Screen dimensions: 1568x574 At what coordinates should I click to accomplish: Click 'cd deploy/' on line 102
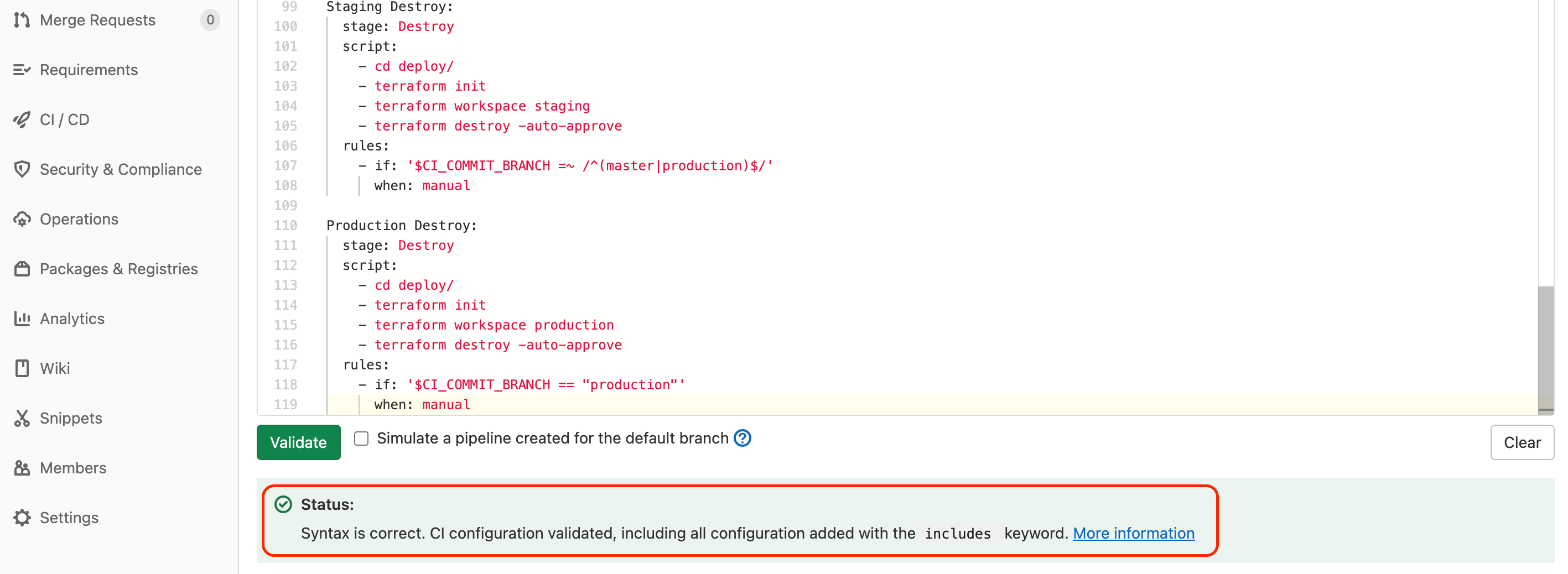(x=414, y=66)
